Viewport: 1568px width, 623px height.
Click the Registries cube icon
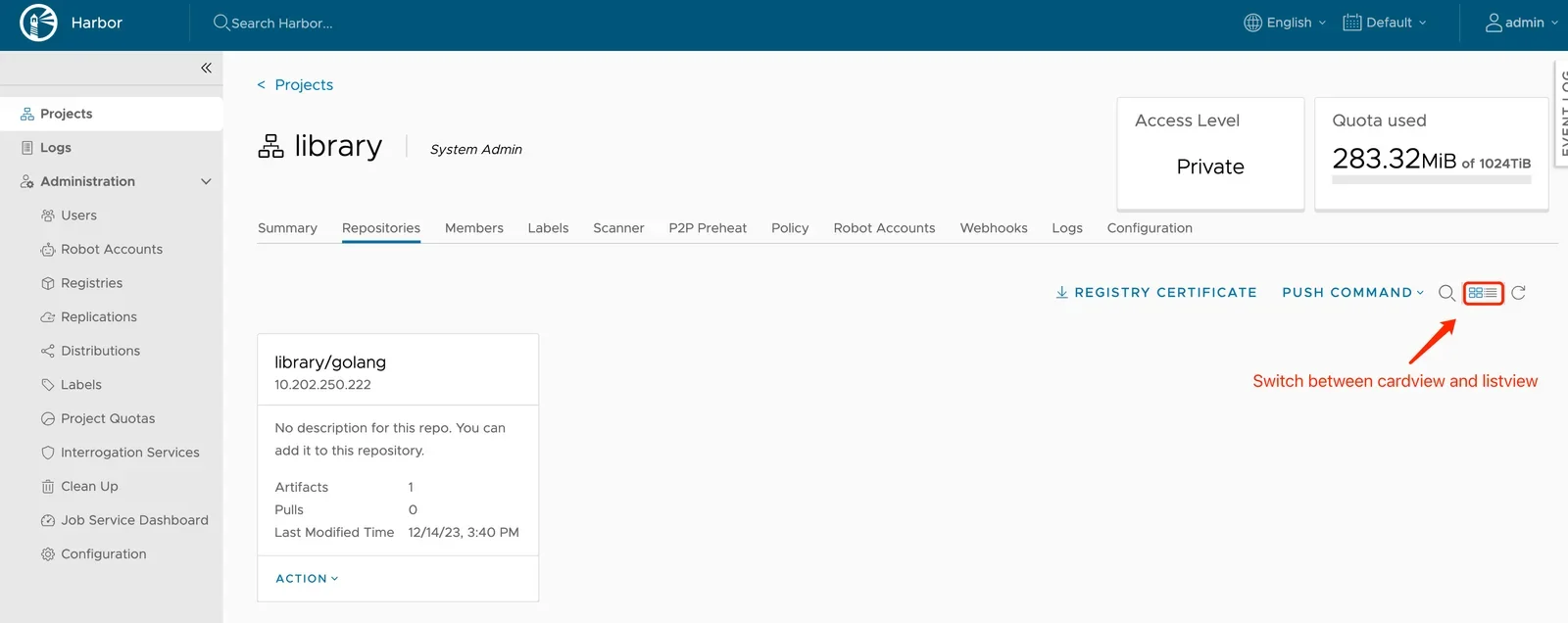[48, 283]
